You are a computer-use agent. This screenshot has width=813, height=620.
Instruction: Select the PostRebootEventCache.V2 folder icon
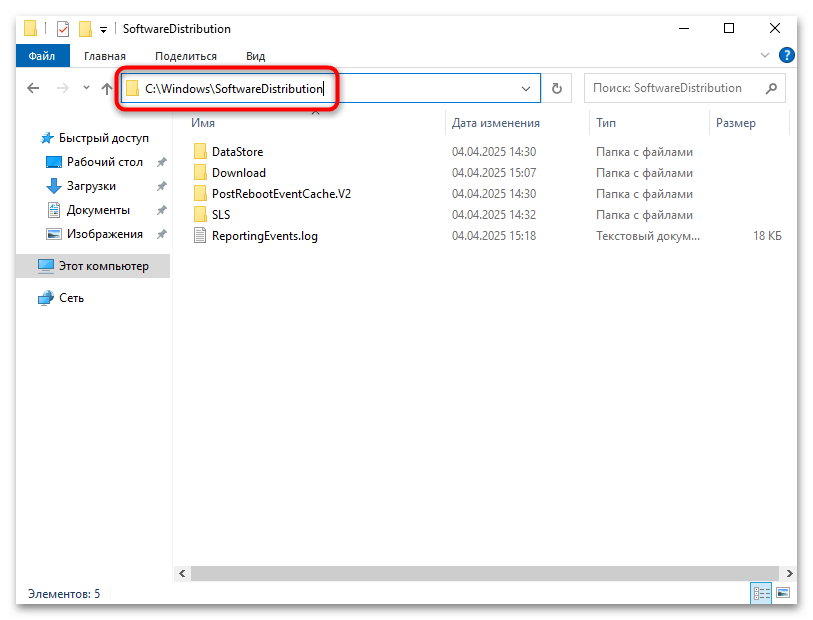pyautogui.click(x=200, y=194)
